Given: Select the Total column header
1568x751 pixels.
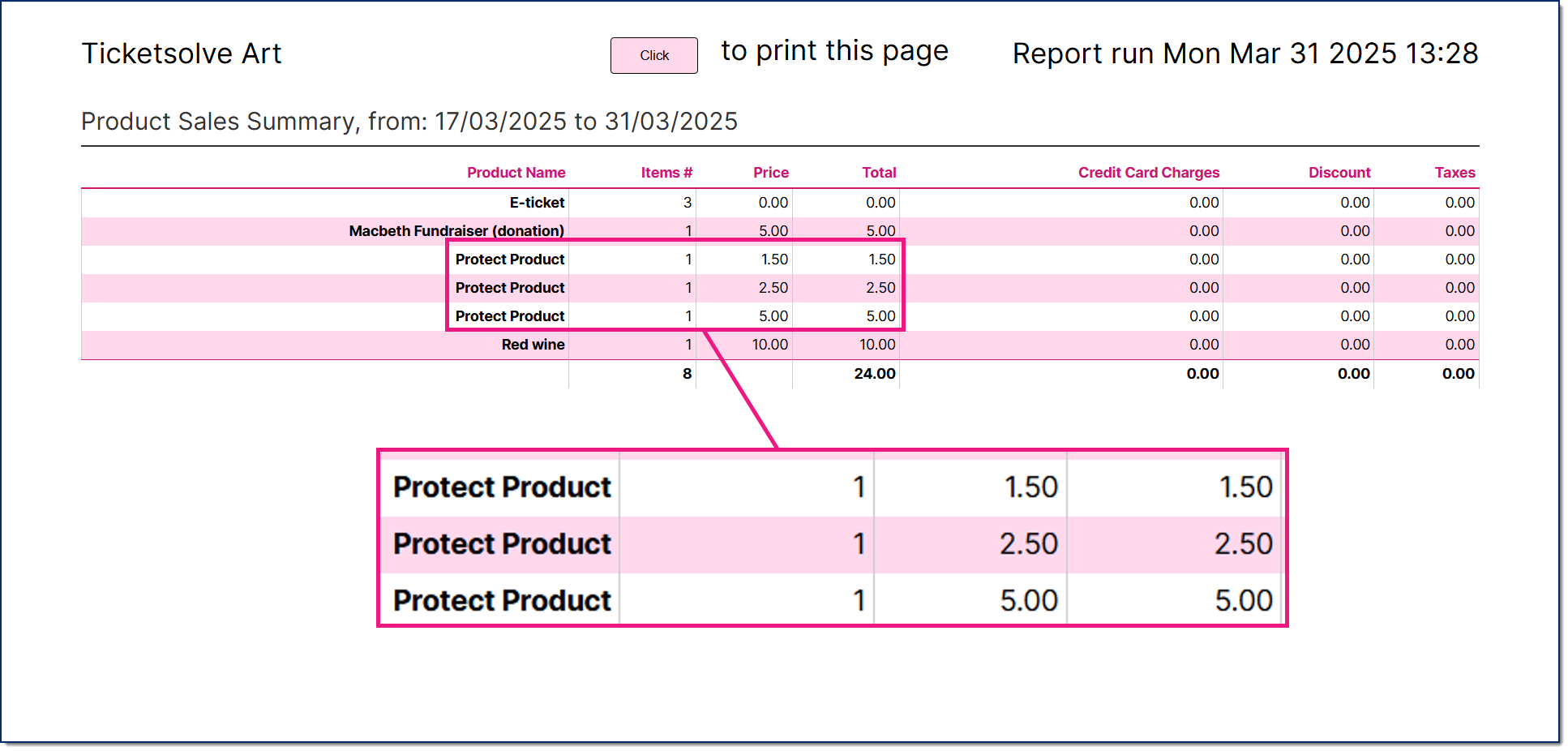Looking at the screenshot, I should tap(879, 173).
